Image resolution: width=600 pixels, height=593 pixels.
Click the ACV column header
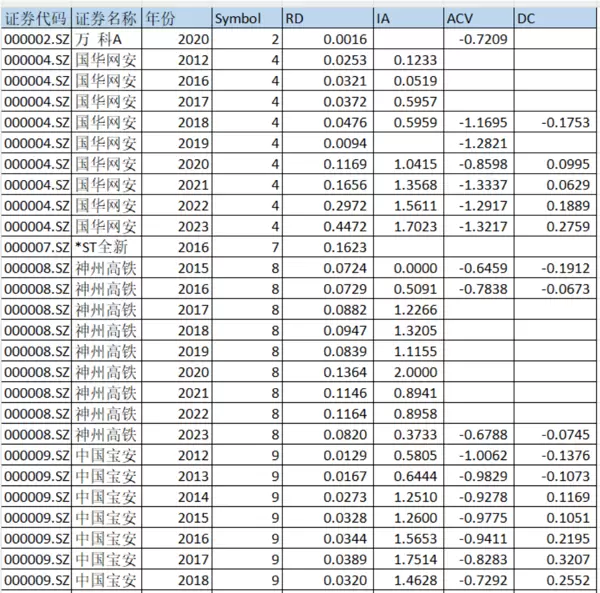[x=478, y=18]
